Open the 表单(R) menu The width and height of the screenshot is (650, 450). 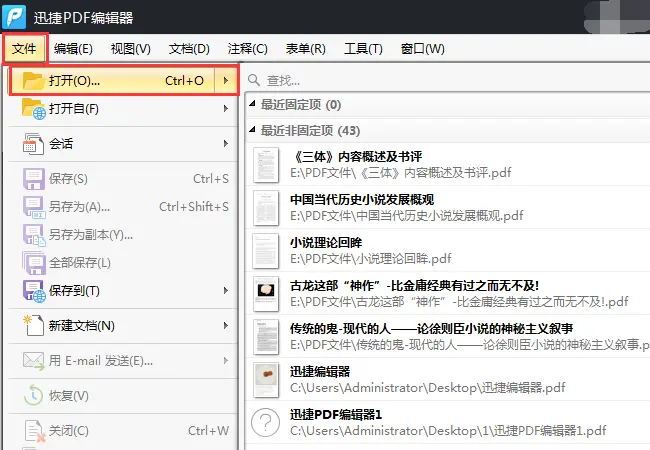pyautogui.click(x=306, y=49)
